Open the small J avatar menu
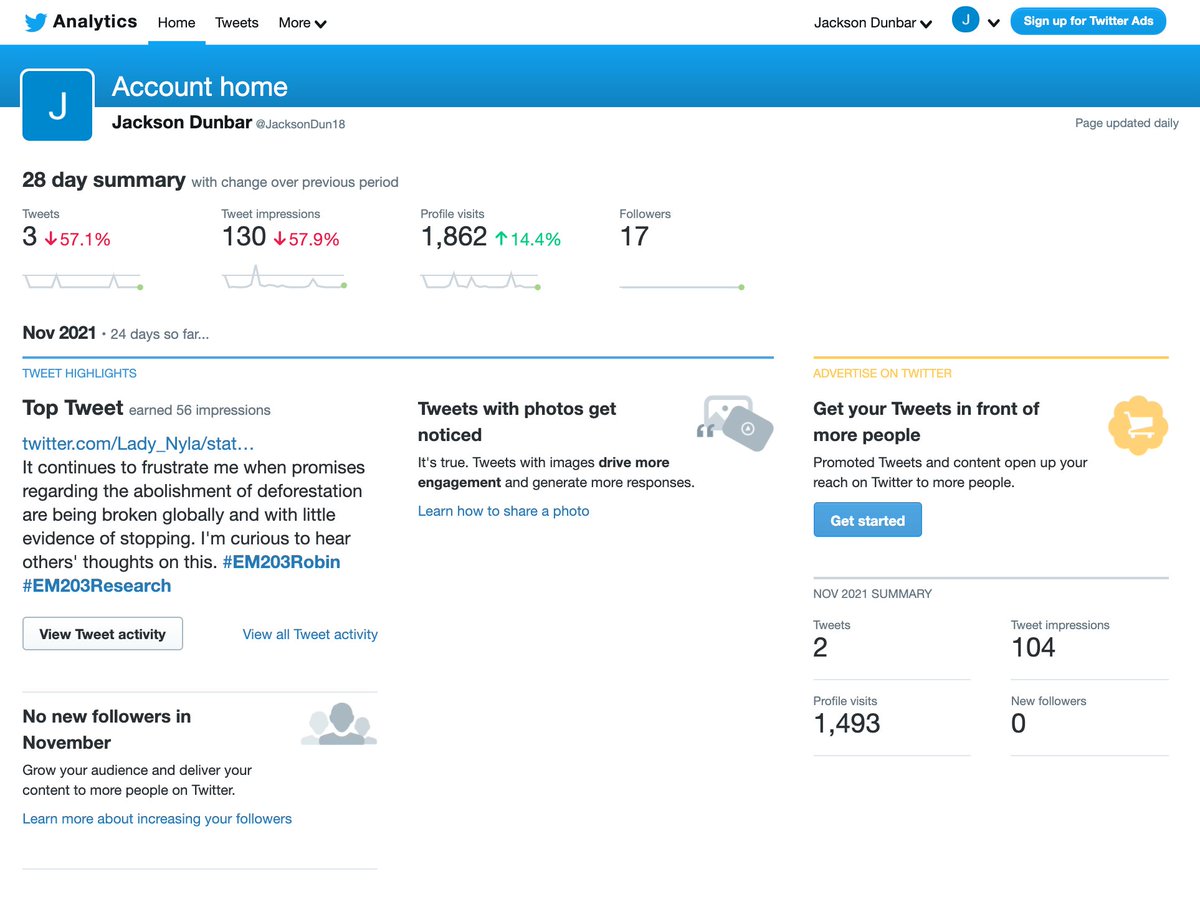Image resolution: width=1200 pixels, height=897 pixels. click(x=965, y=20)
